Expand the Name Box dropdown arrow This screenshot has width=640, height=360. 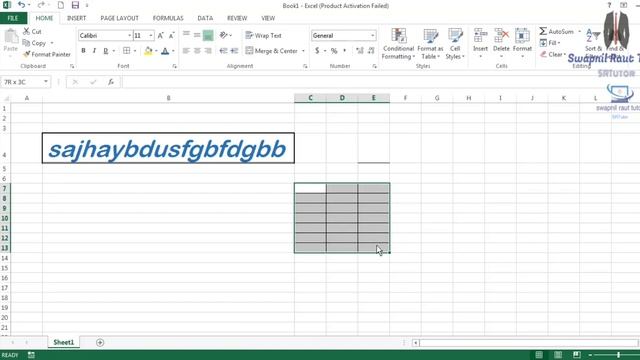(46, 82)
